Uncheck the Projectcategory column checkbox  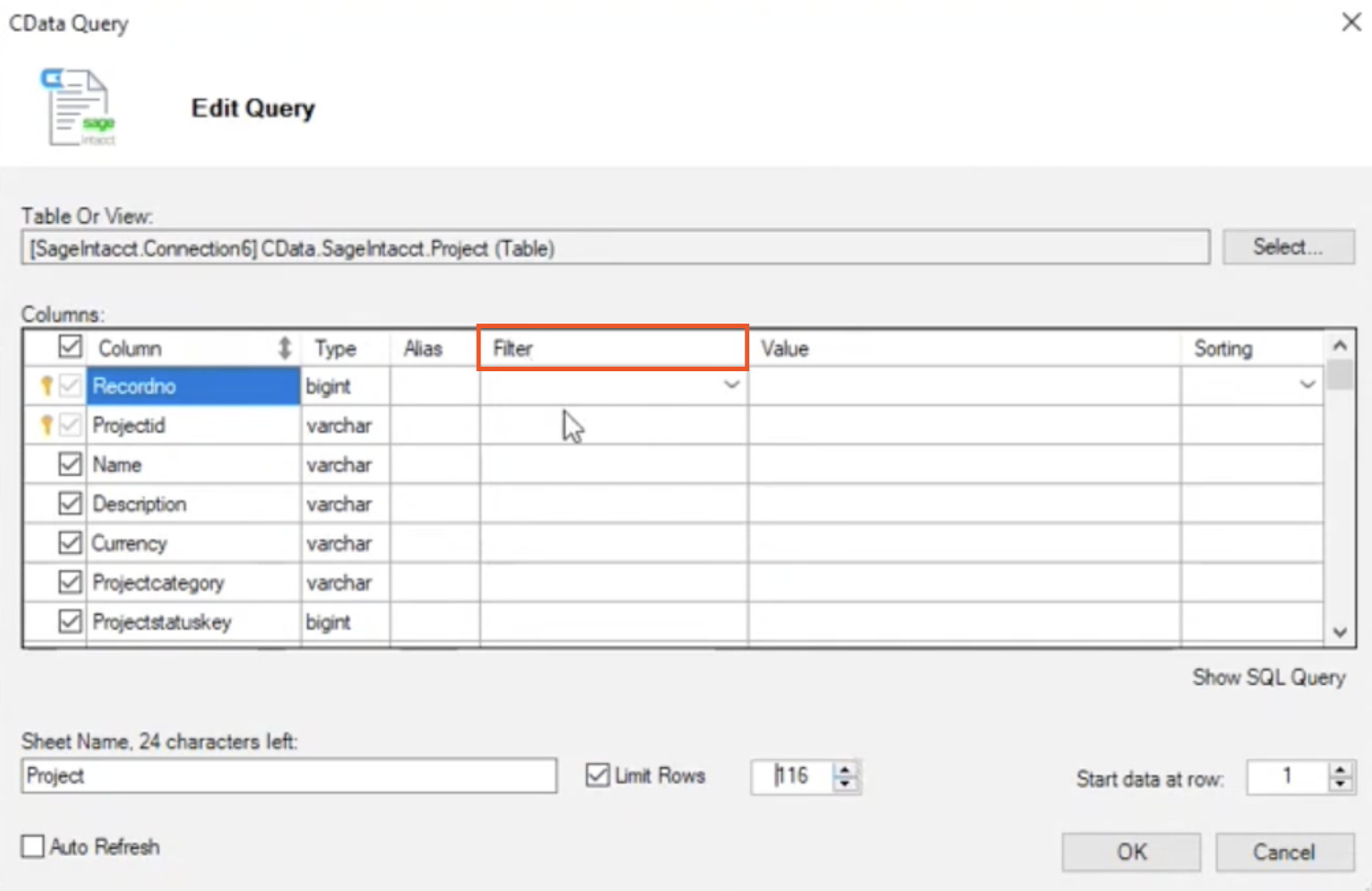click(70, 582)
